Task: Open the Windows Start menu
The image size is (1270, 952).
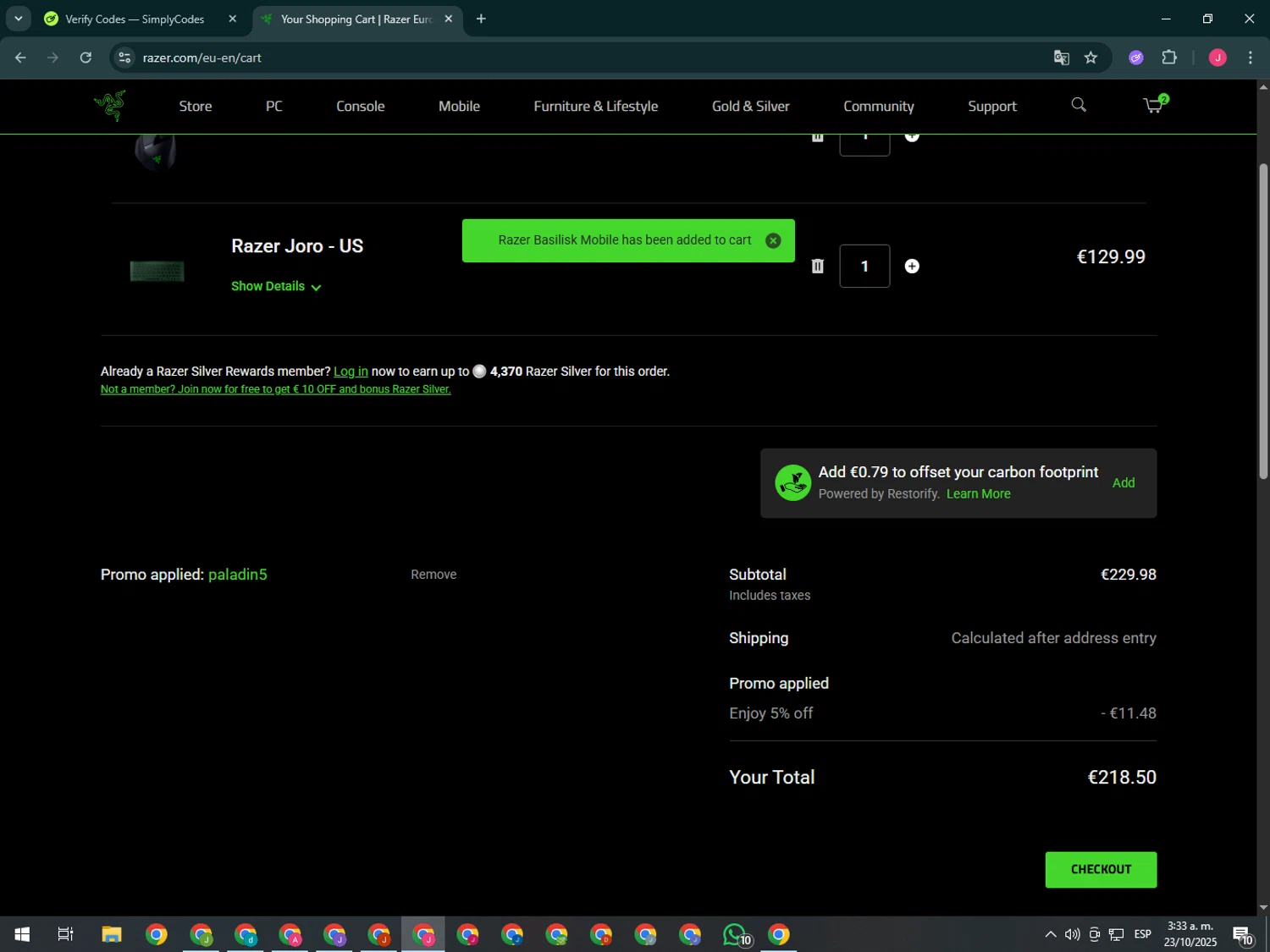Action: [x=22, y=934]
